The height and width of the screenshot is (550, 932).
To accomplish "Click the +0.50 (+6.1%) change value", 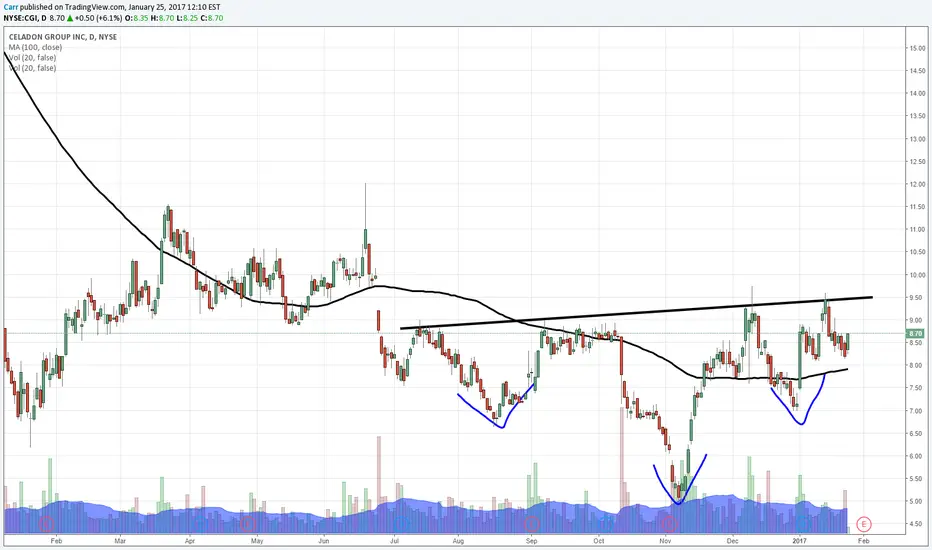I will [98, 18].
